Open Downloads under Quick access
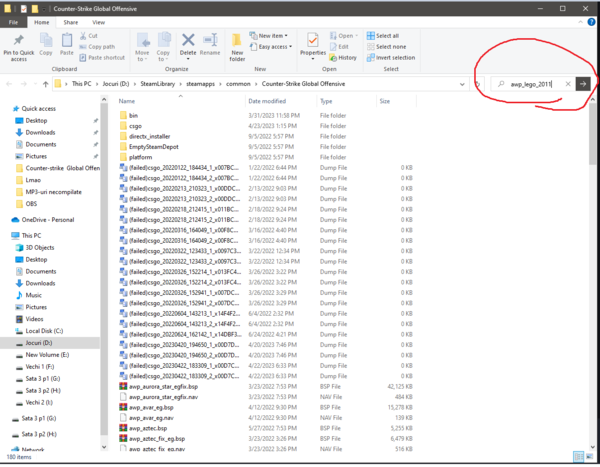Screen dimensions: 600x467 (40, 132)
